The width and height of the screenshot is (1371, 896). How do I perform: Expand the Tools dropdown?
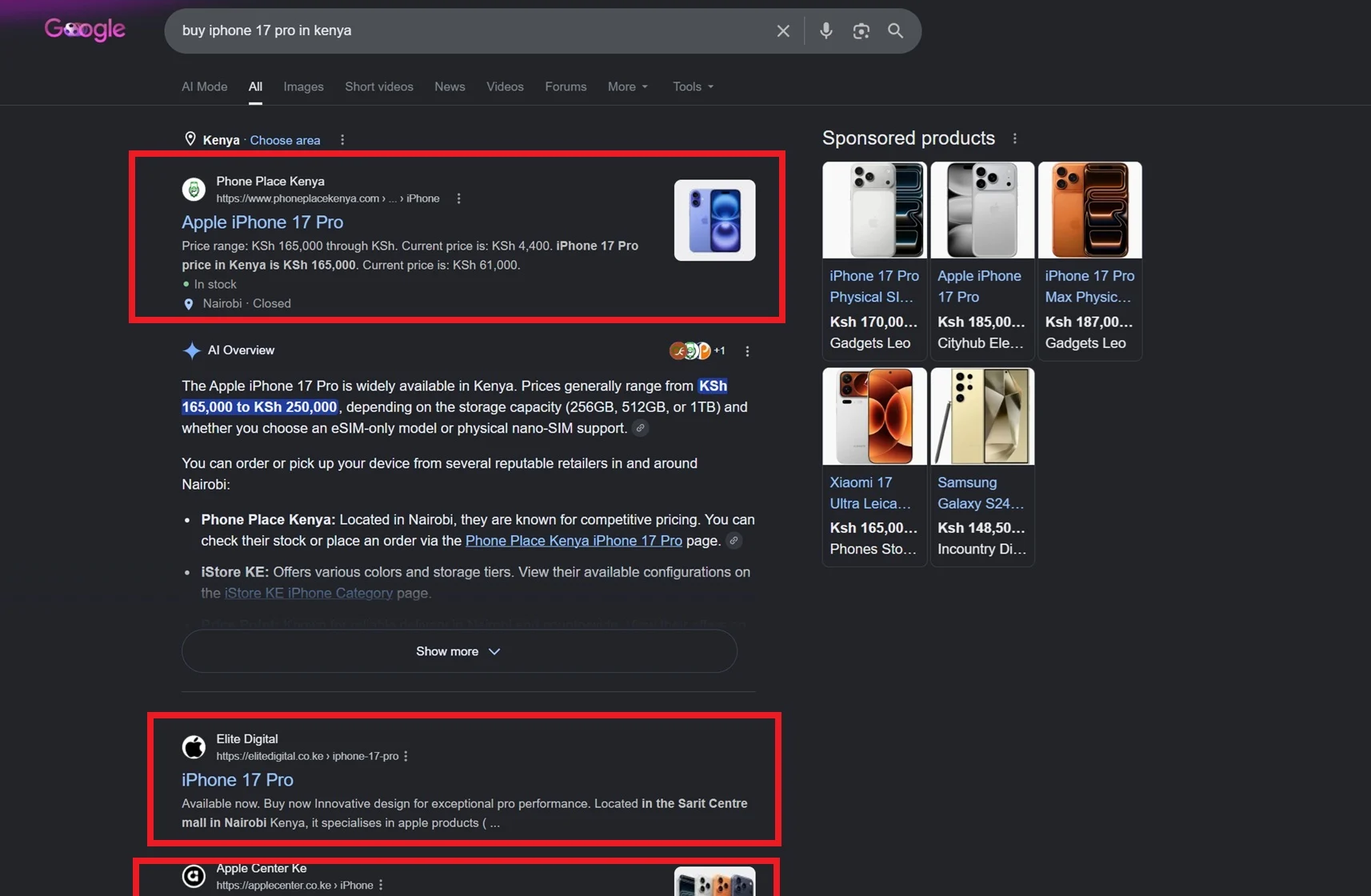[693, 86]
